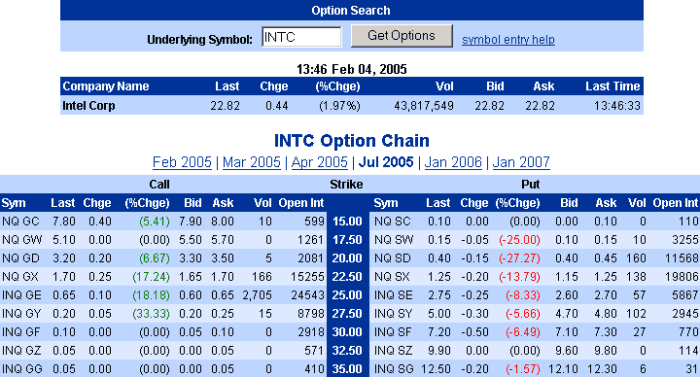Click put percent change (-1.57)
This screenshot has width=700, height=377.
pyautogui.click(x=523, y=369)
